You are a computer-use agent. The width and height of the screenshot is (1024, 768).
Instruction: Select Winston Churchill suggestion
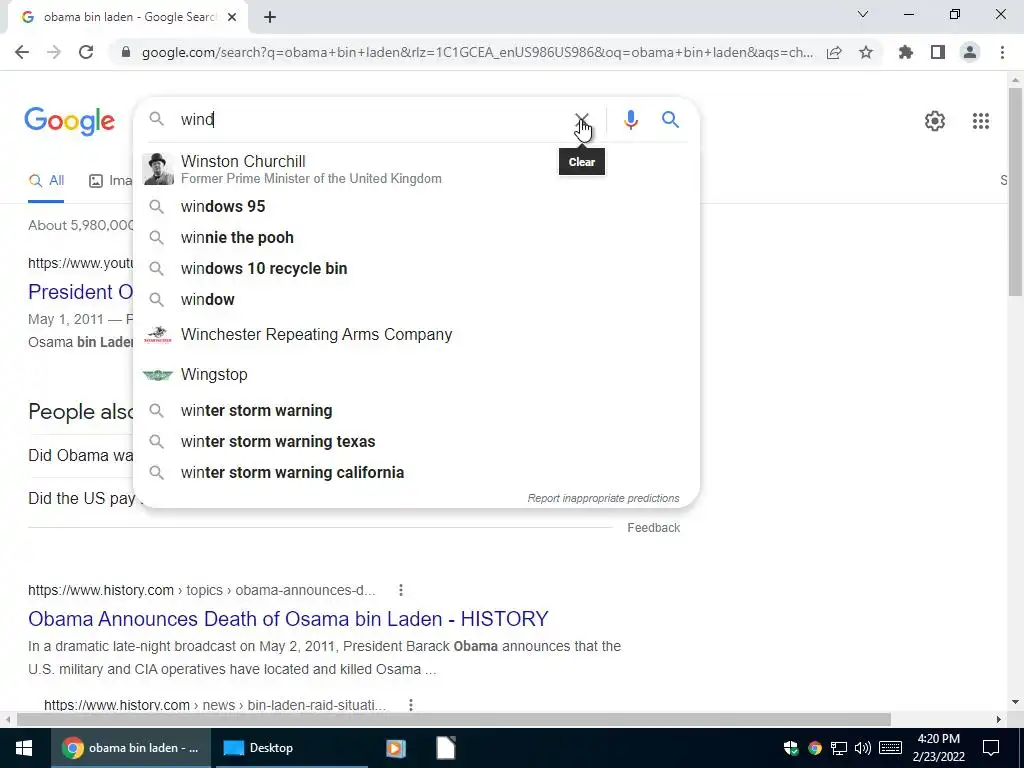(x=416, y=169)
